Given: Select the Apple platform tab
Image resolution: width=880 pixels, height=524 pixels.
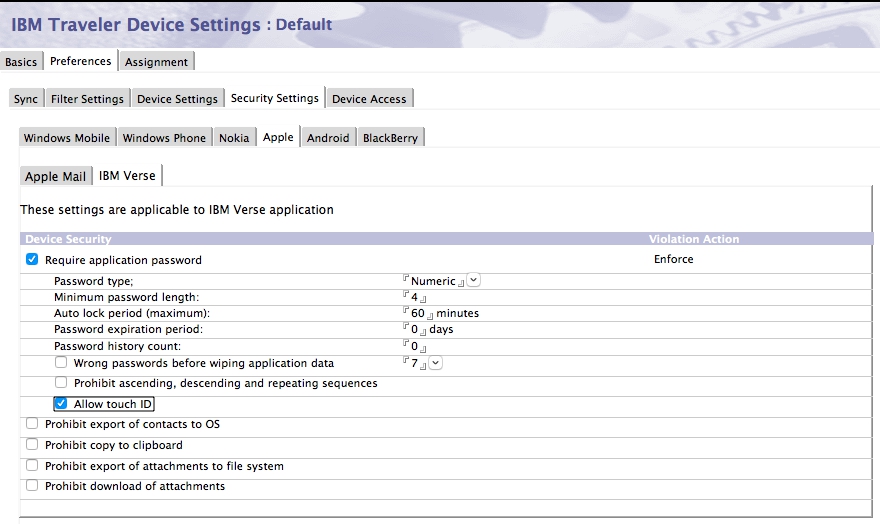Looking at the screenshot, I should click(x=278, y=137).
